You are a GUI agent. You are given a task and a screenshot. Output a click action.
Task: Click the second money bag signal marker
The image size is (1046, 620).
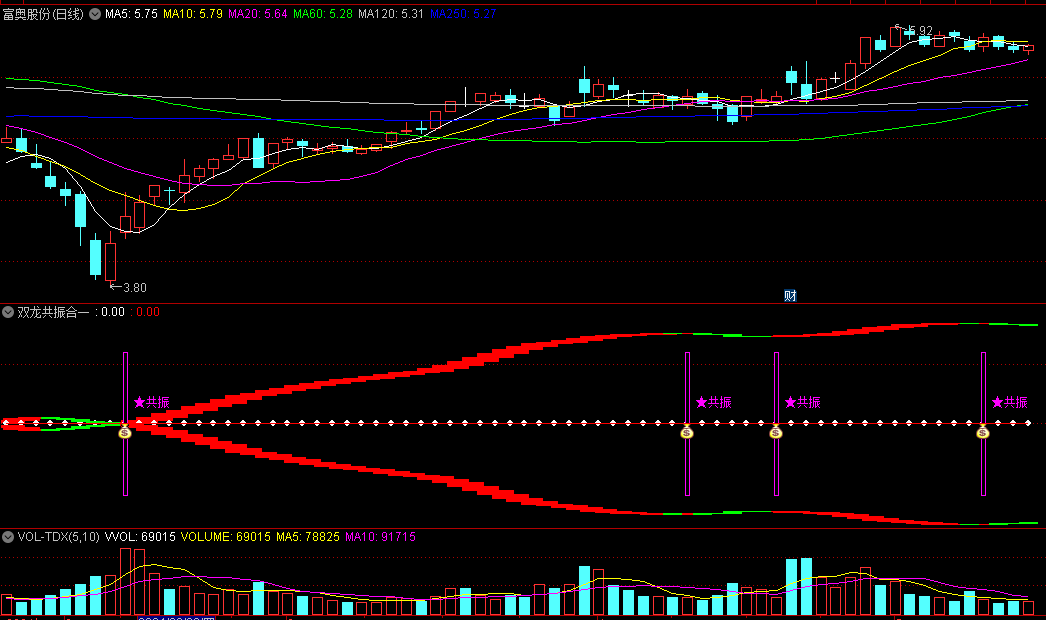pyautogui.click(x=687, y=432)
